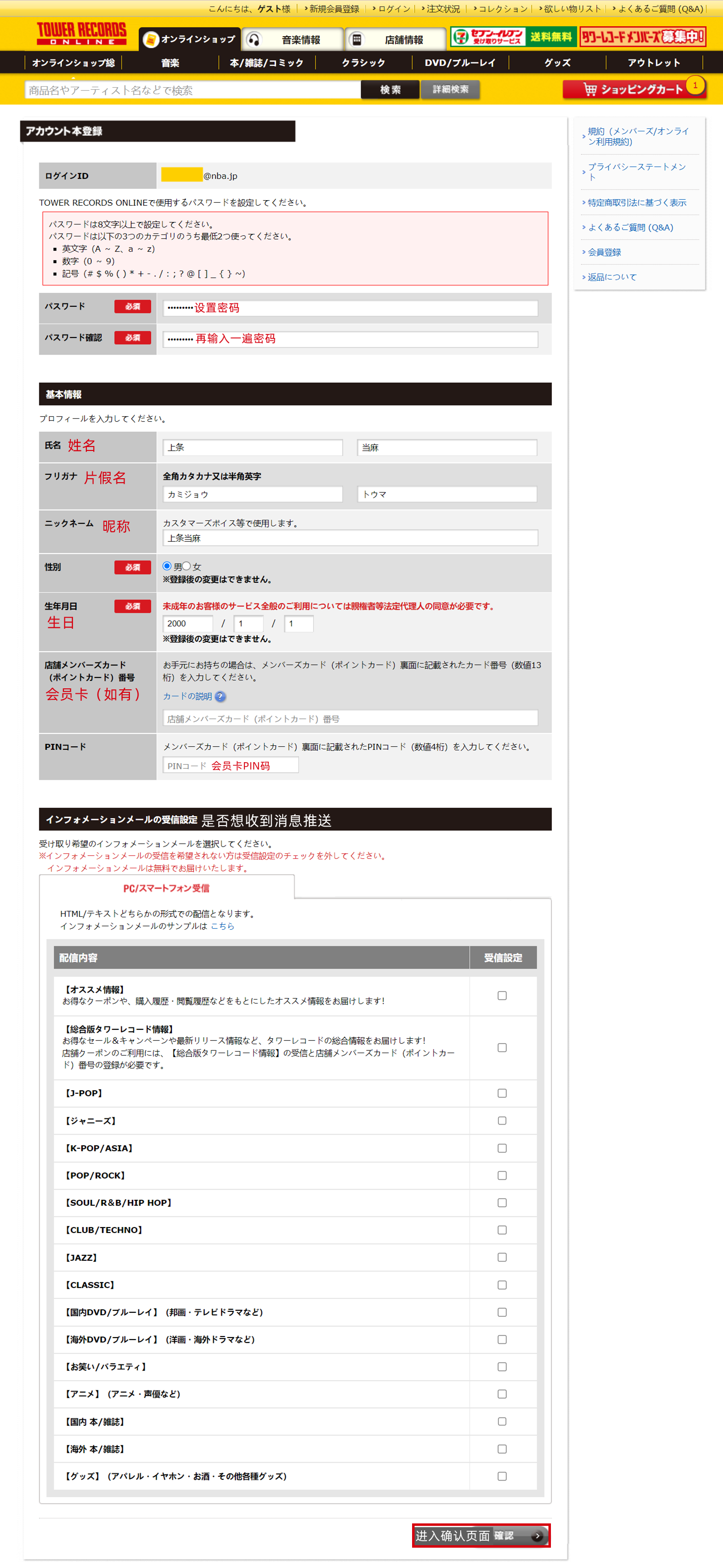This screenshot has width=723, height=1568.
Task: Focus the product search field
Action: click(x=192, y=90)
